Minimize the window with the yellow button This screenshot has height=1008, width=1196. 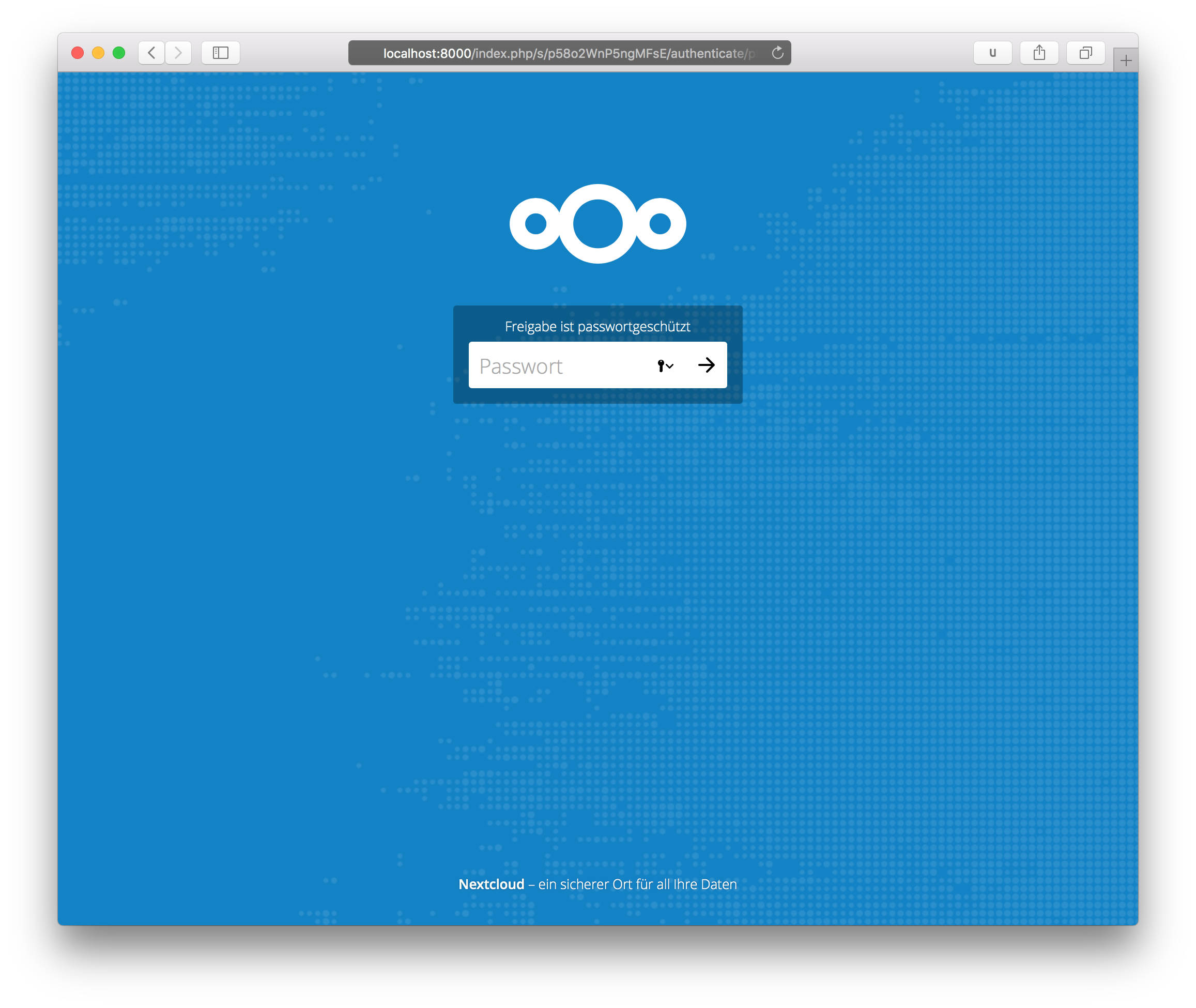98,53
